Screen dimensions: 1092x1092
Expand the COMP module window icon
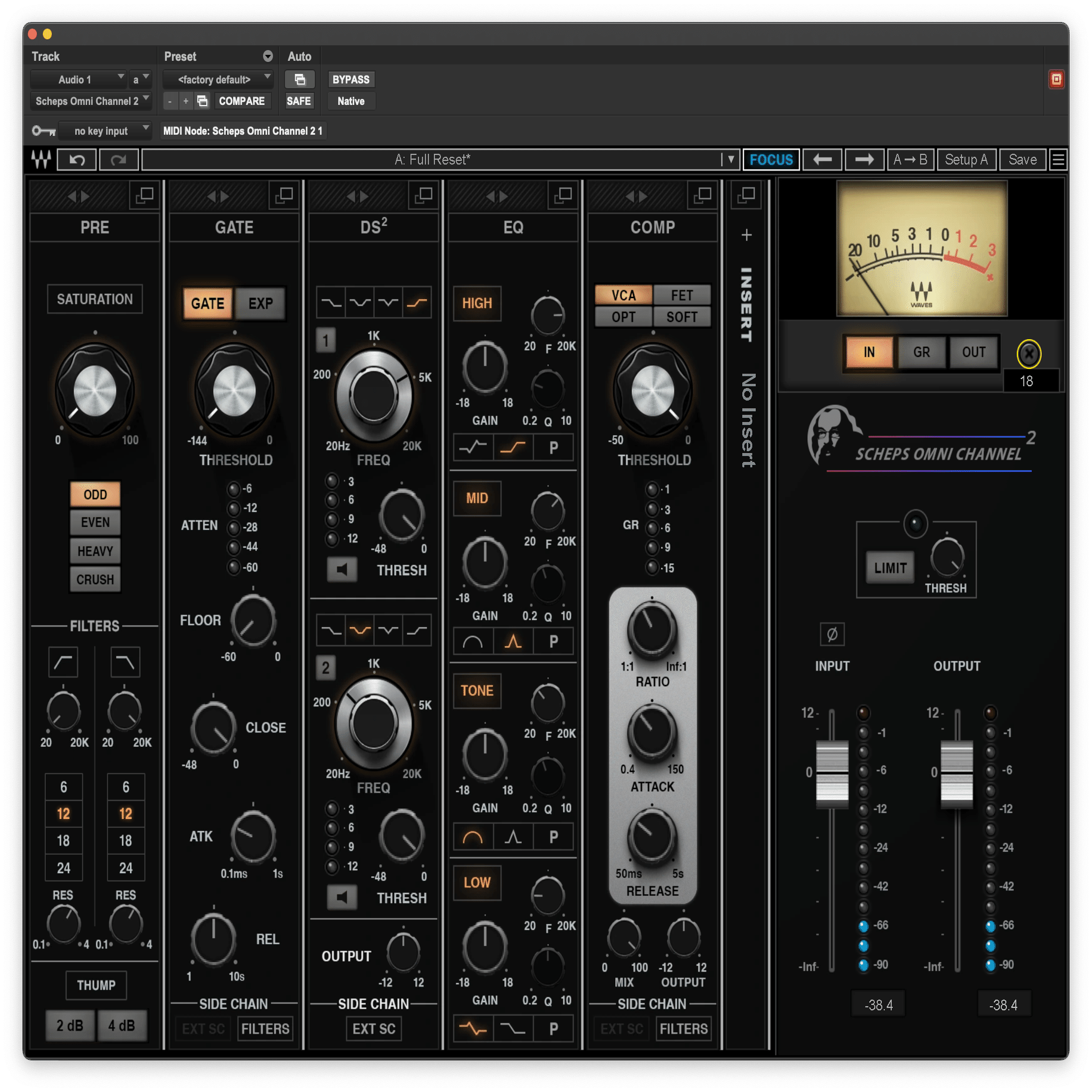point(702,195)
